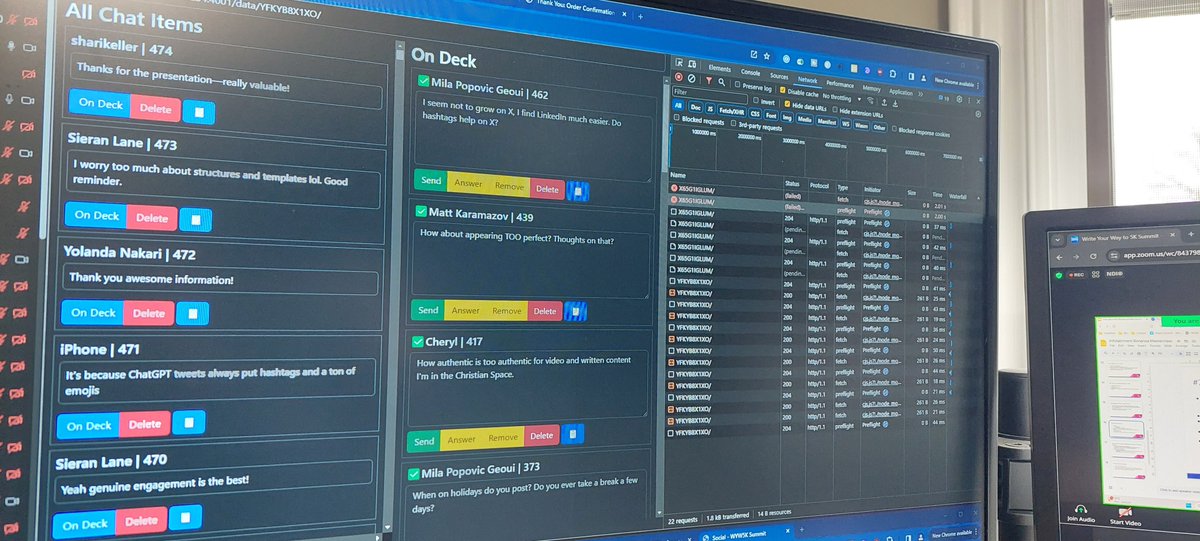
Task: Filter network requests by JS
Action: click(710, 108)
